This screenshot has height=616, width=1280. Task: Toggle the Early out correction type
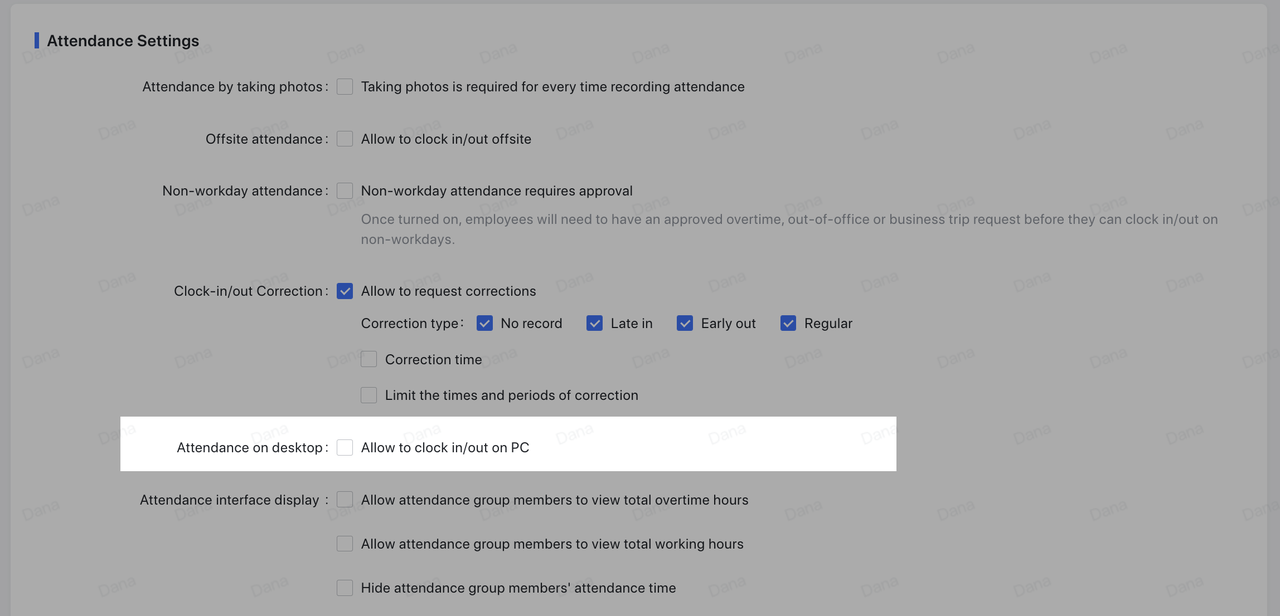pos(685,323)
